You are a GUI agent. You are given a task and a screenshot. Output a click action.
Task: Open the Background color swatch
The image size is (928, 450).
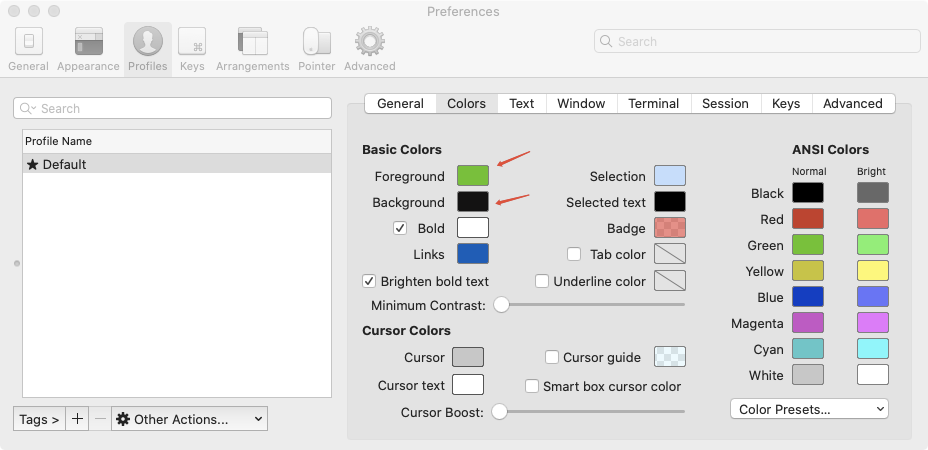(473, 202)
